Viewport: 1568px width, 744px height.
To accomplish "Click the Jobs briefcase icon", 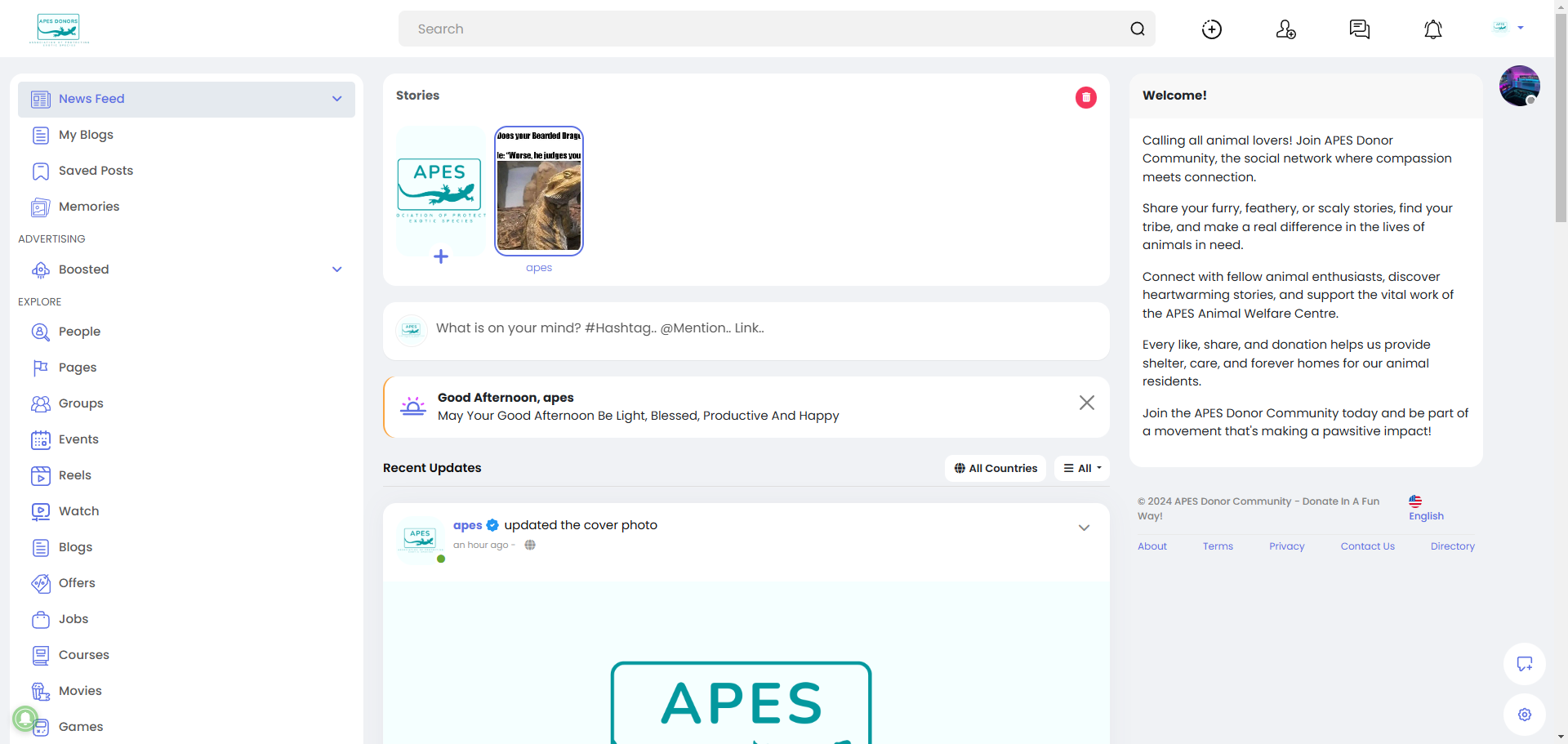I will point(41,619).
